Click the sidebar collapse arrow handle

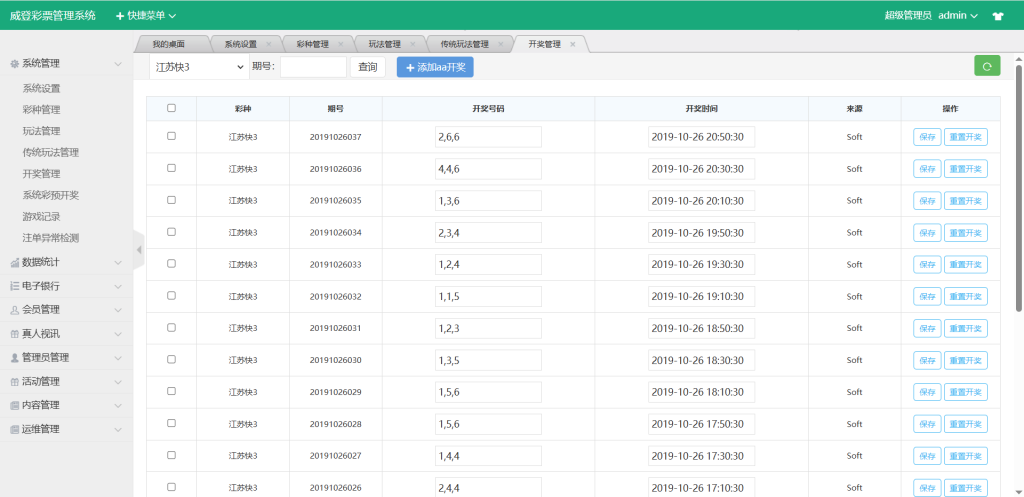tap(138, 249)
